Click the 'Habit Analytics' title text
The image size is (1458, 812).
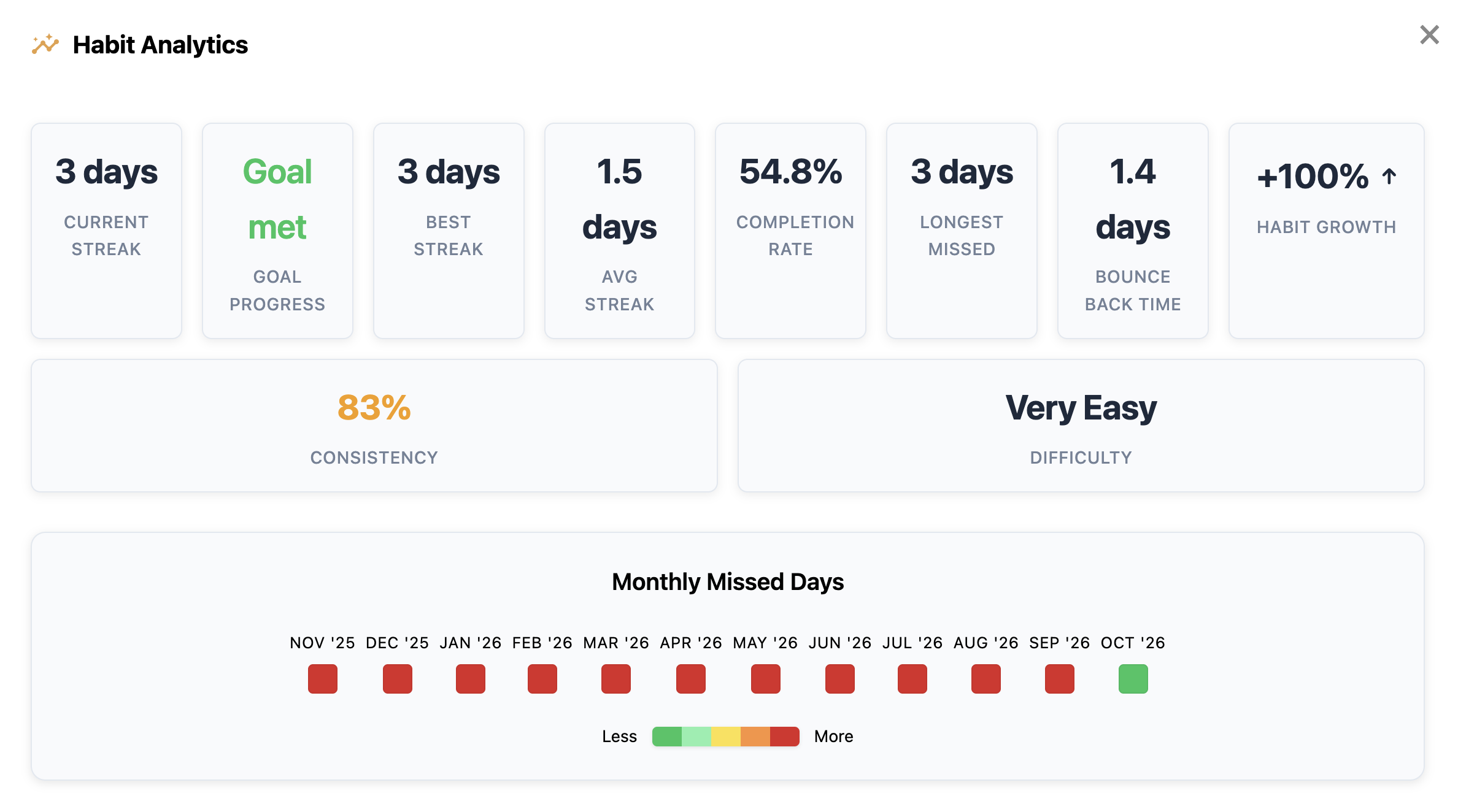[x=160, y=45]
